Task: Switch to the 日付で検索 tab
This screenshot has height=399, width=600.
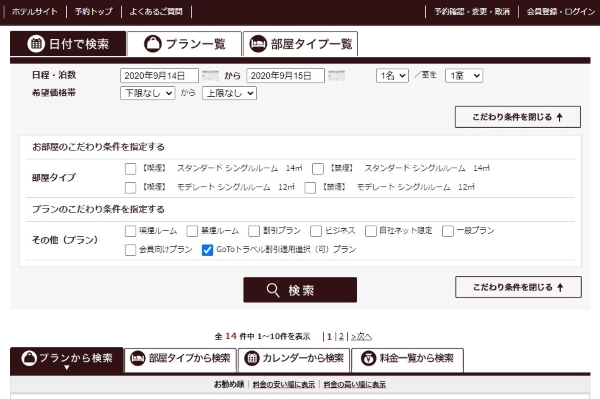Action: (68, 44)
